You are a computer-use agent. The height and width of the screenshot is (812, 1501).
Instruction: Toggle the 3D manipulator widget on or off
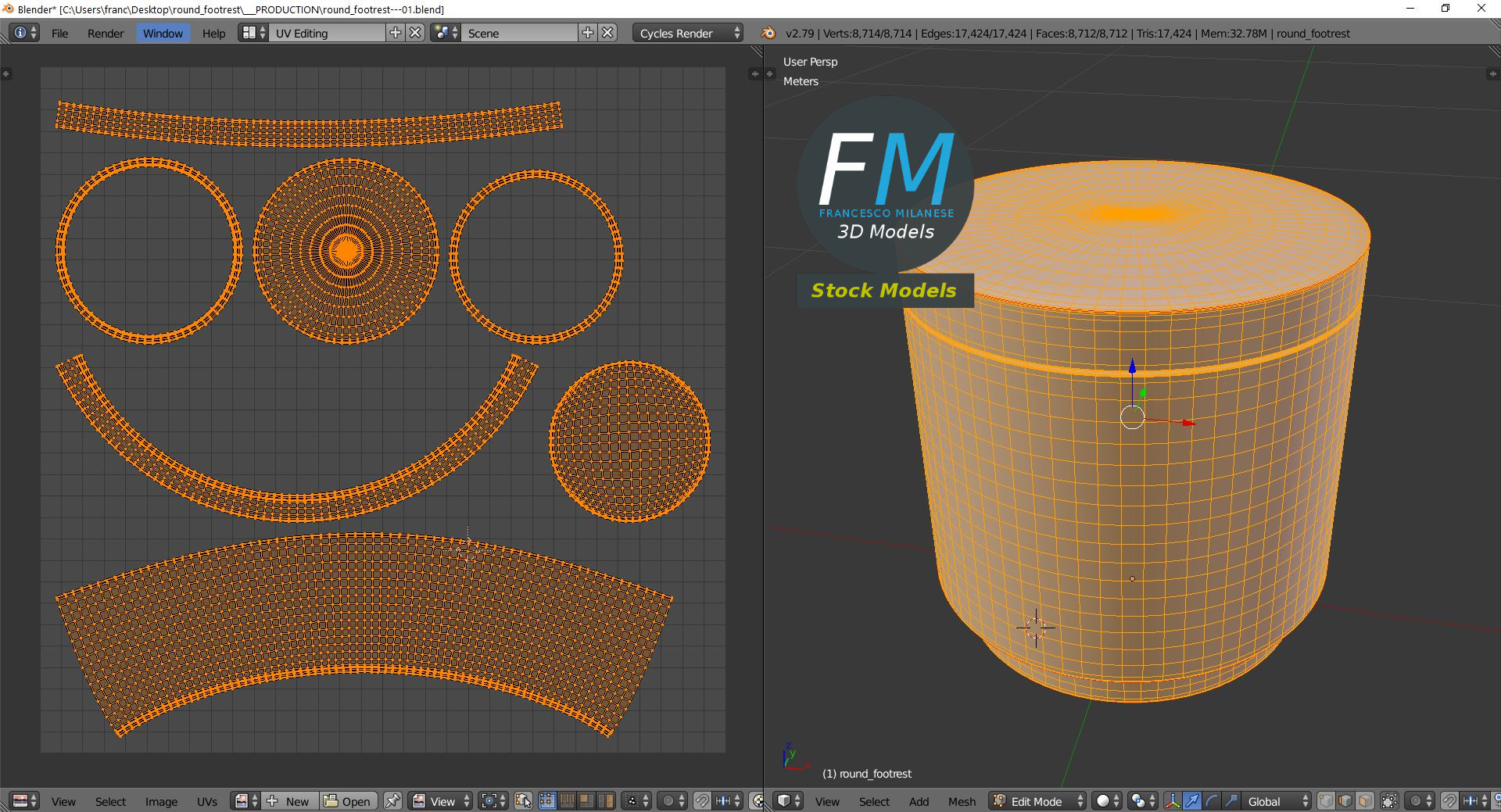1173,801
